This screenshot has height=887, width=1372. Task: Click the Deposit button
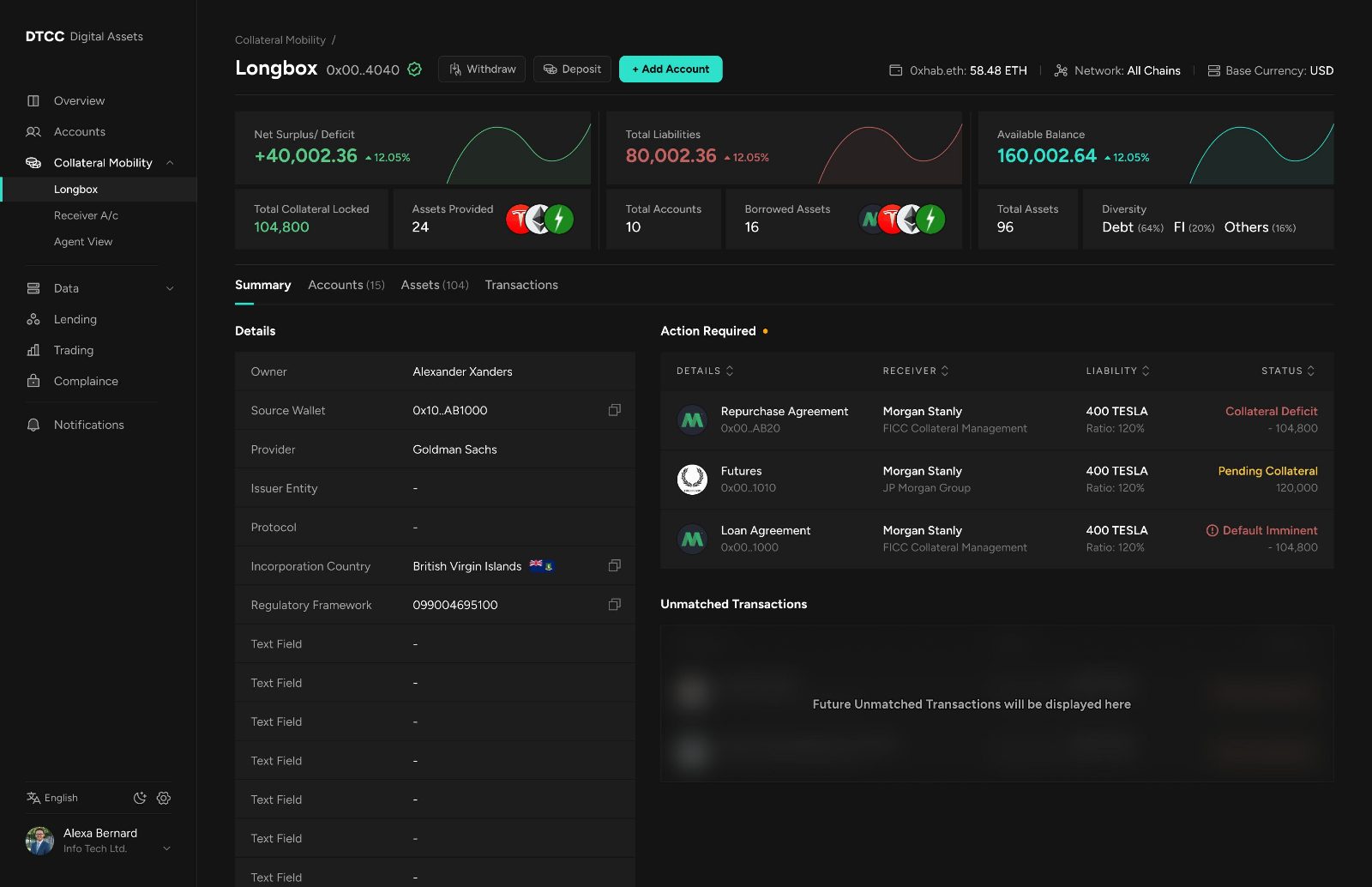pyautogui.click(x=573, y=69)
